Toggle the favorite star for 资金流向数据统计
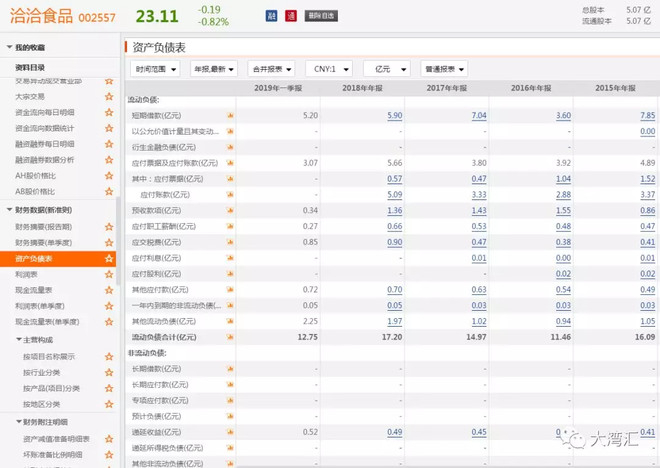Screen dimensions: 660x468 point(109,128)
